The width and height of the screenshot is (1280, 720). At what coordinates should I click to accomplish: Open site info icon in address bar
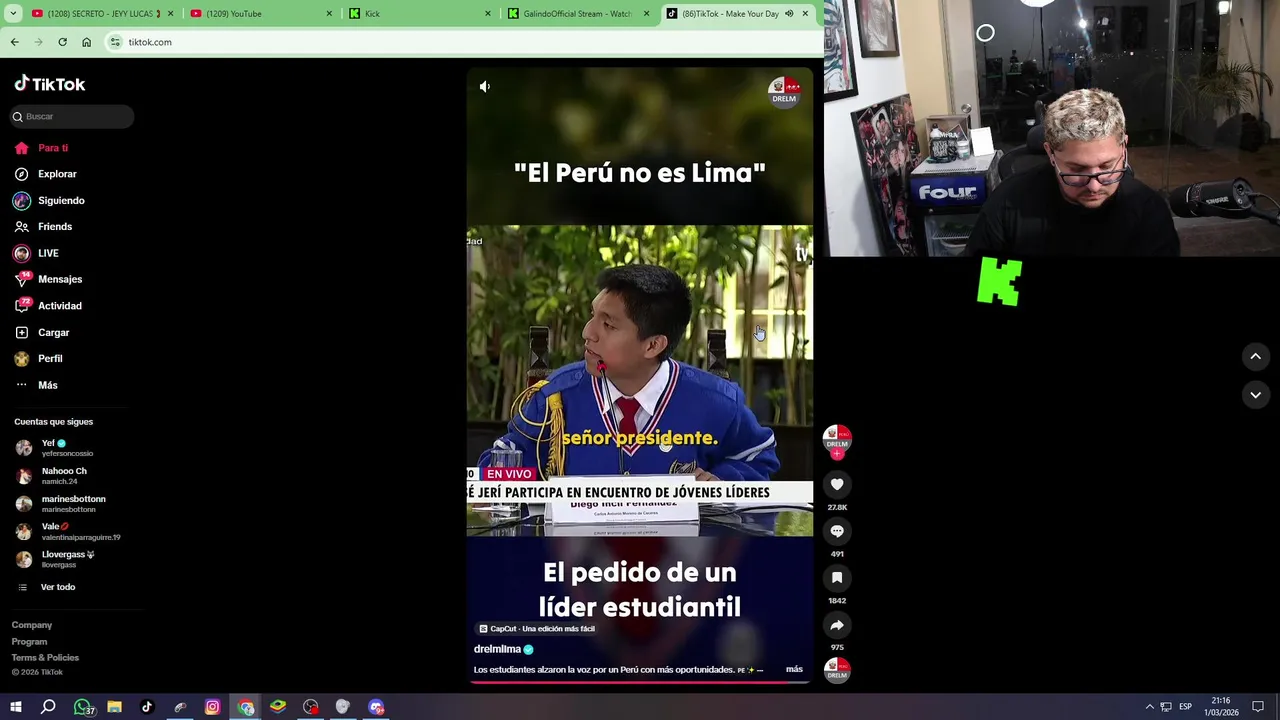116,42
